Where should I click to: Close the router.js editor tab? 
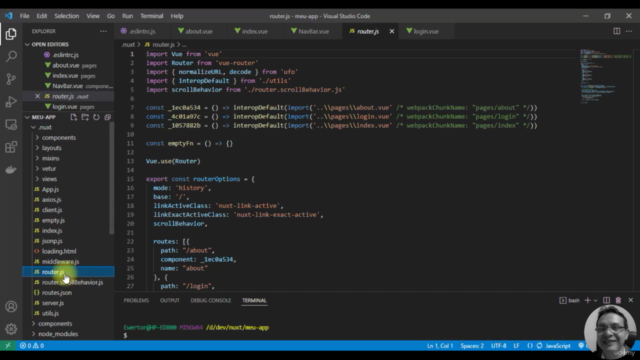click(392, 31)
